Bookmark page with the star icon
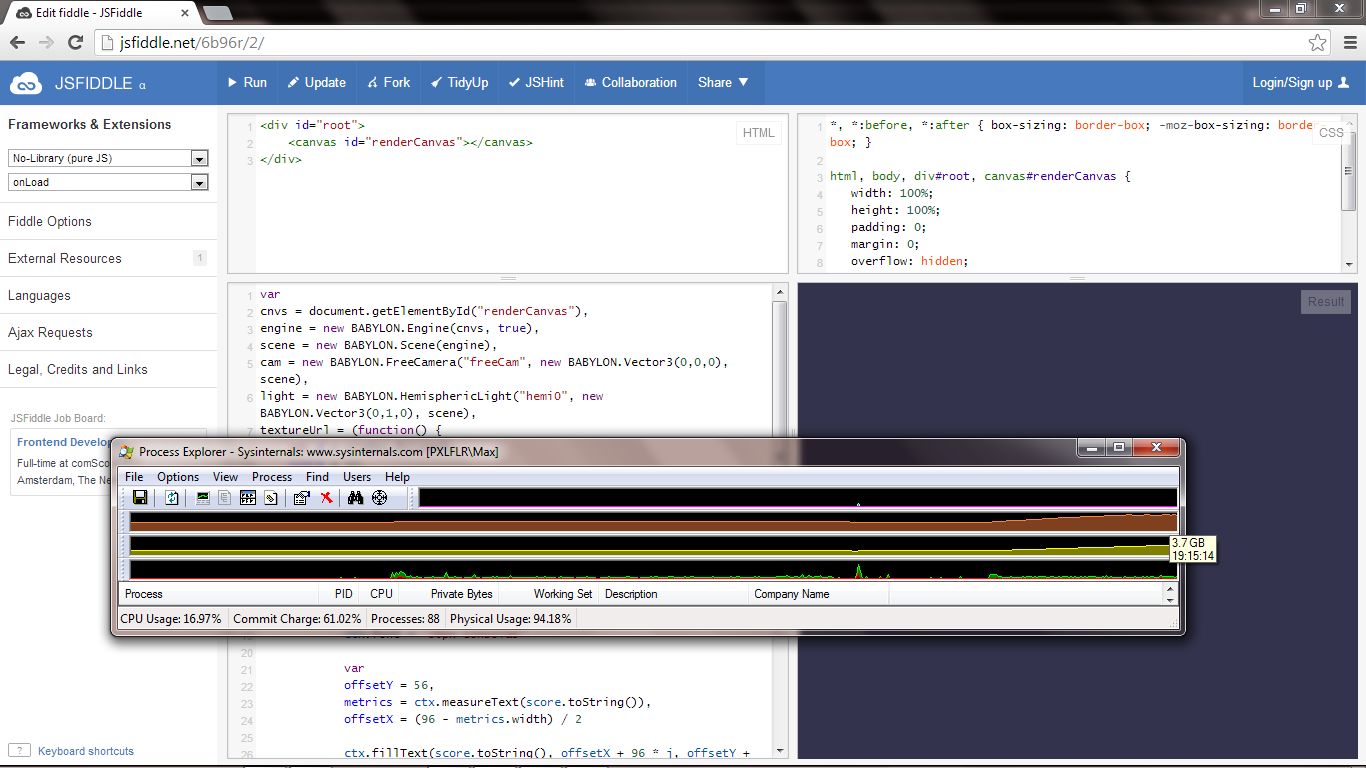1366x768 pixels. 1318,43
